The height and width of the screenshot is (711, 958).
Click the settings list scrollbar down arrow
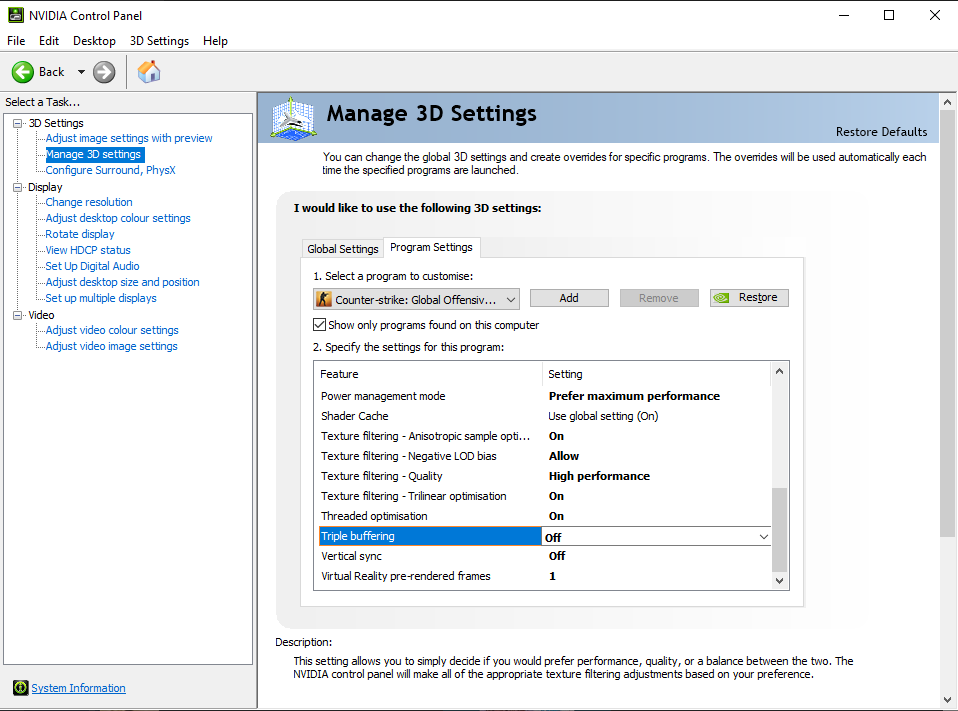[780, 579]
